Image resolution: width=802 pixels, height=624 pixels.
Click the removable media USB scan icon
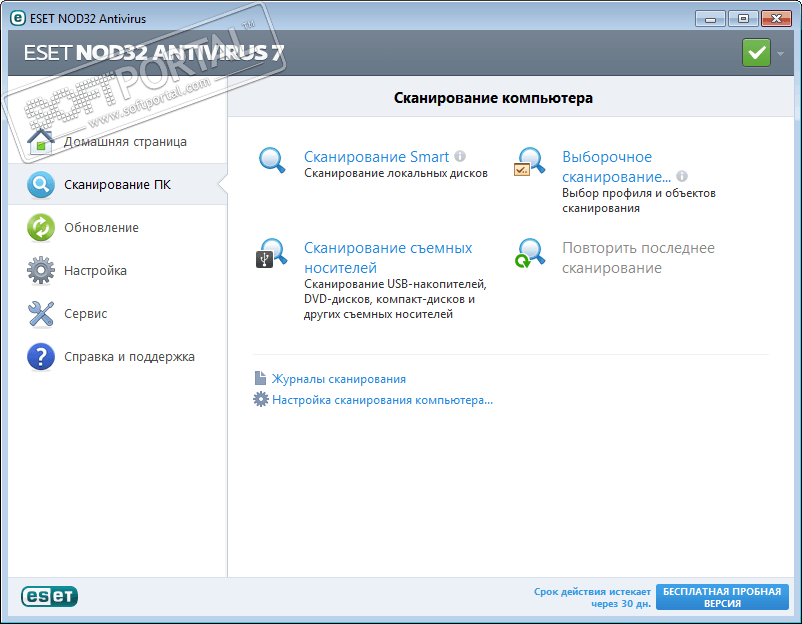pyautogui.click(x=272, y=253)
